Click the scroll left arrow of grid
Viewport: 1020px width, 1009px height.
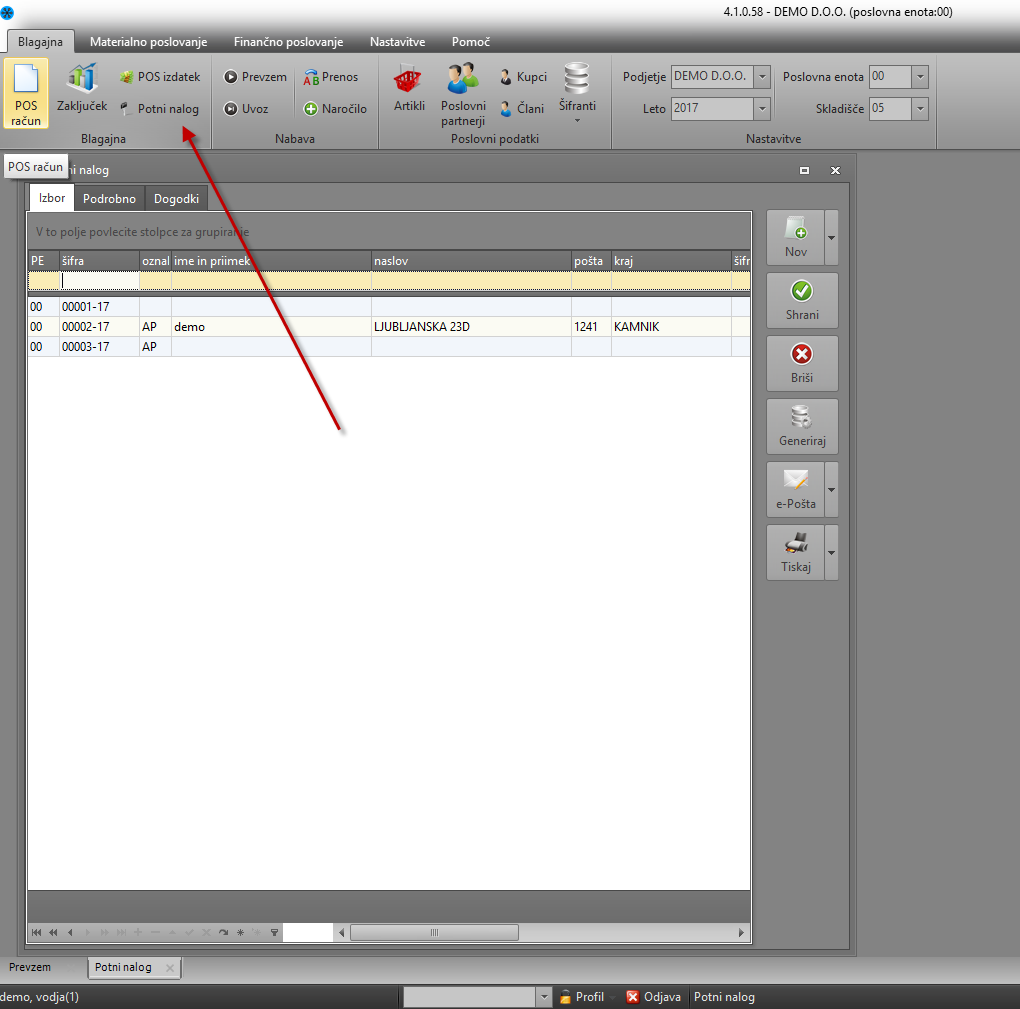tap(342, 932)
